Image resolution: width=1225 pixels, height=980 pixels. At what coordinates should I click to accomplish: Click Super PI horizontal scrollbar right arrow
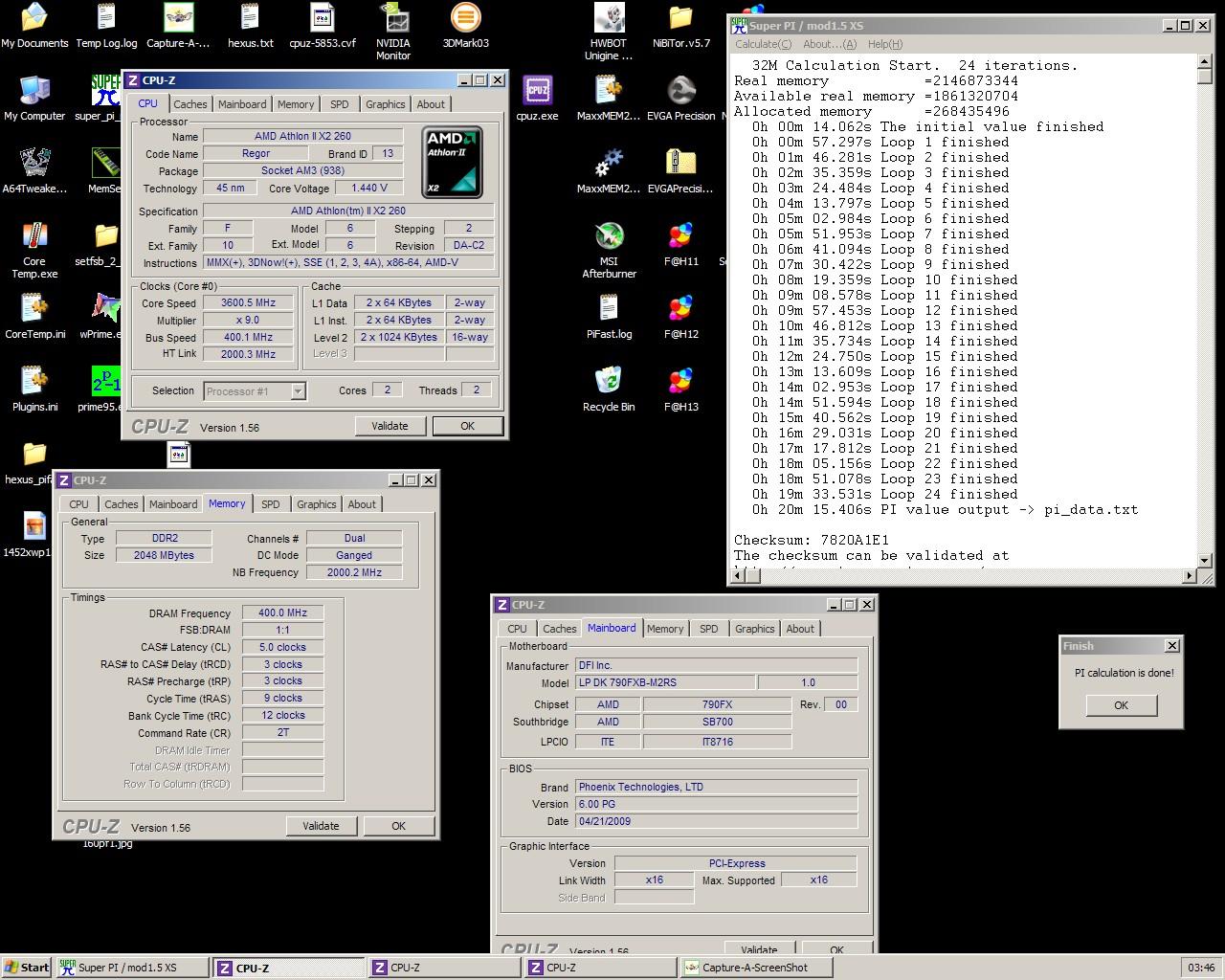[x=1189, y=576]
